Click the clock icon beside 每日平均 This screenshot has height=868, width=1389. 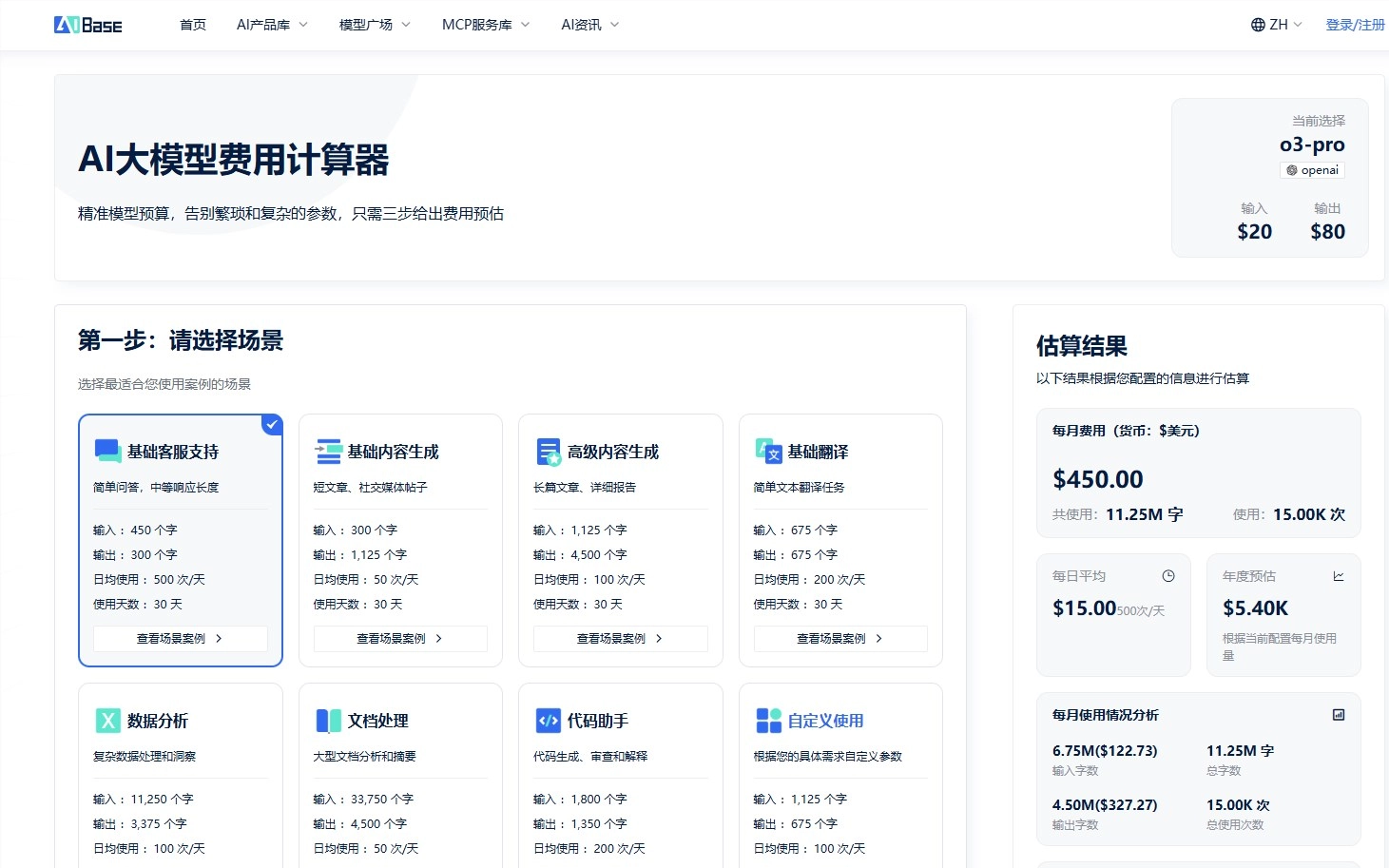tap(1168, 576)
